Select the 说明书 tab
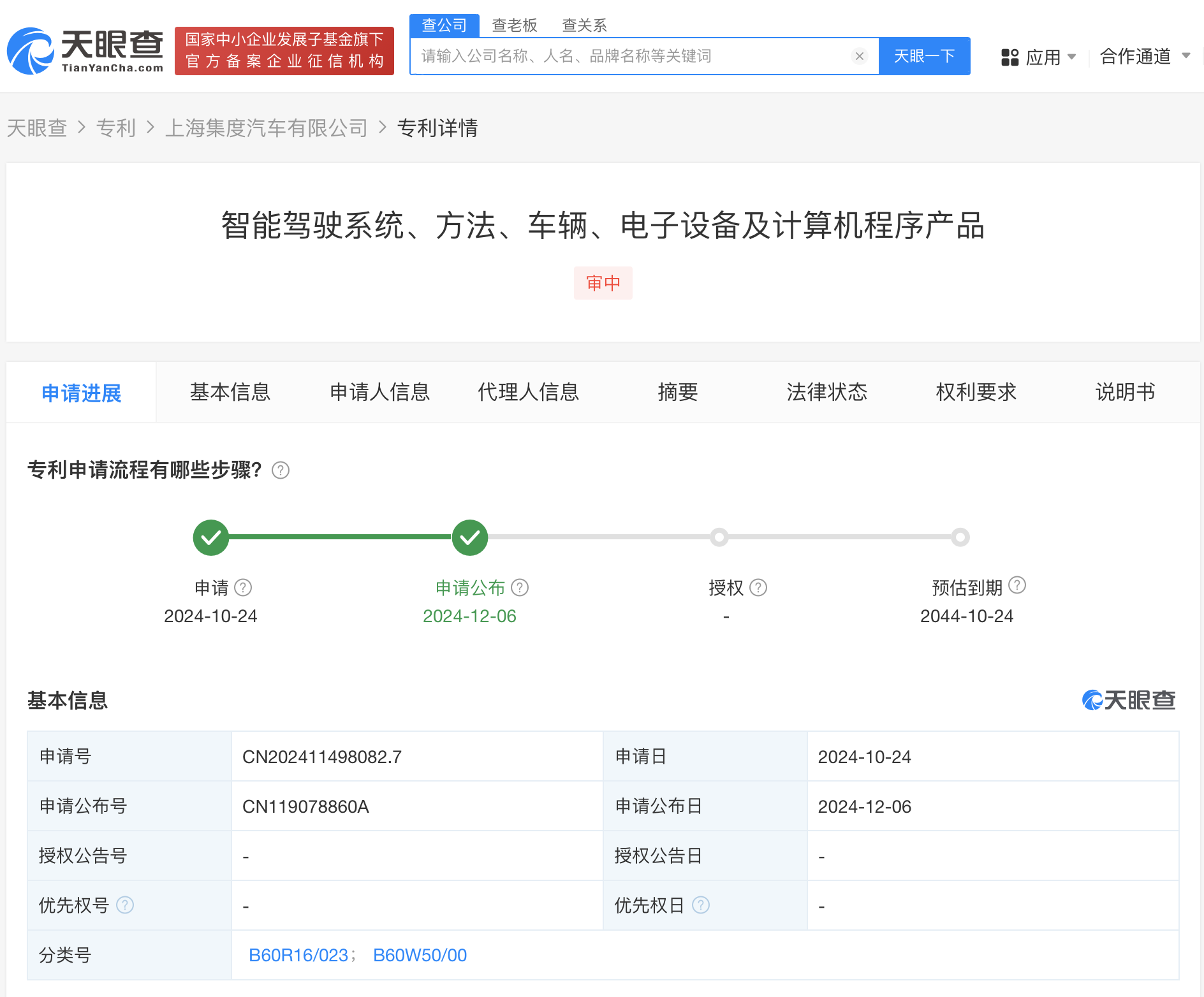Image resolution: width=1204 pixels, height=997 pixels. click(1126, 392)
